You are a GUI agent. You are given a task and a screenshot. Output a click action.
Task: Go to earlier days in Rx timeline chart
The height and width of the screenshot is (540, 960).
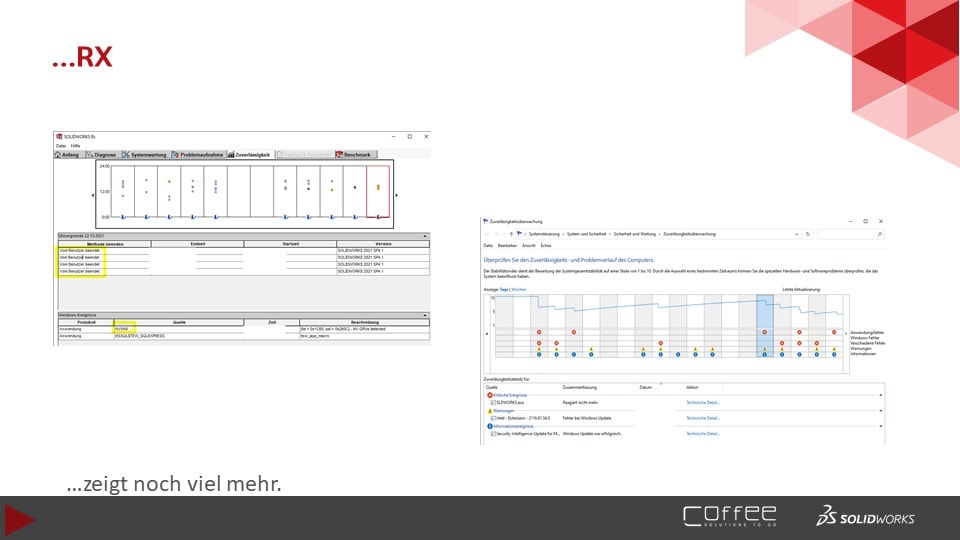[92, 195]
